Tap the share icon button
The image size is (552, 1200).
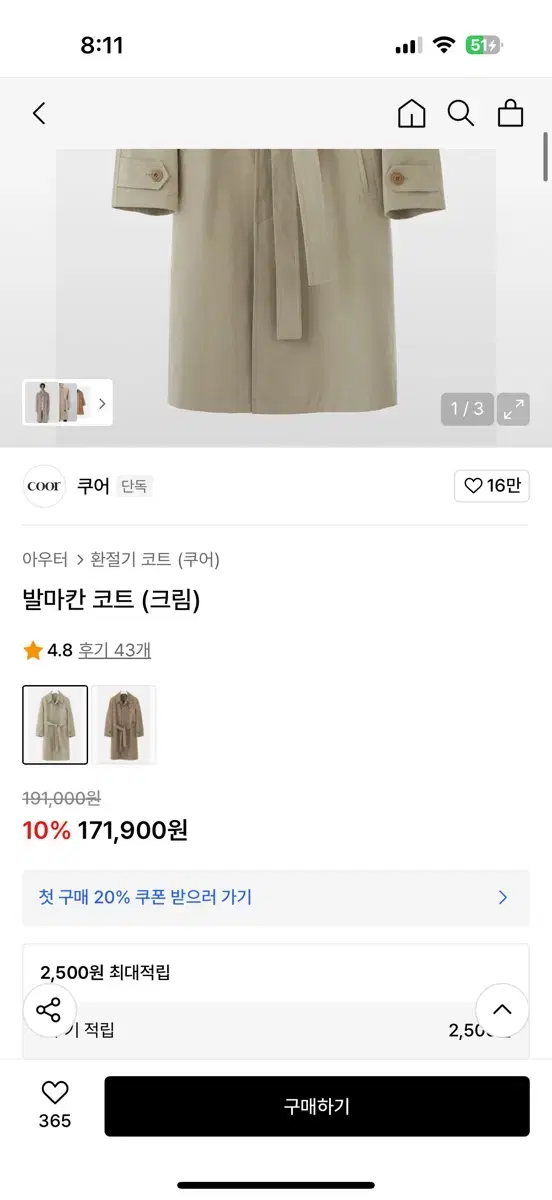(48, 1009)
